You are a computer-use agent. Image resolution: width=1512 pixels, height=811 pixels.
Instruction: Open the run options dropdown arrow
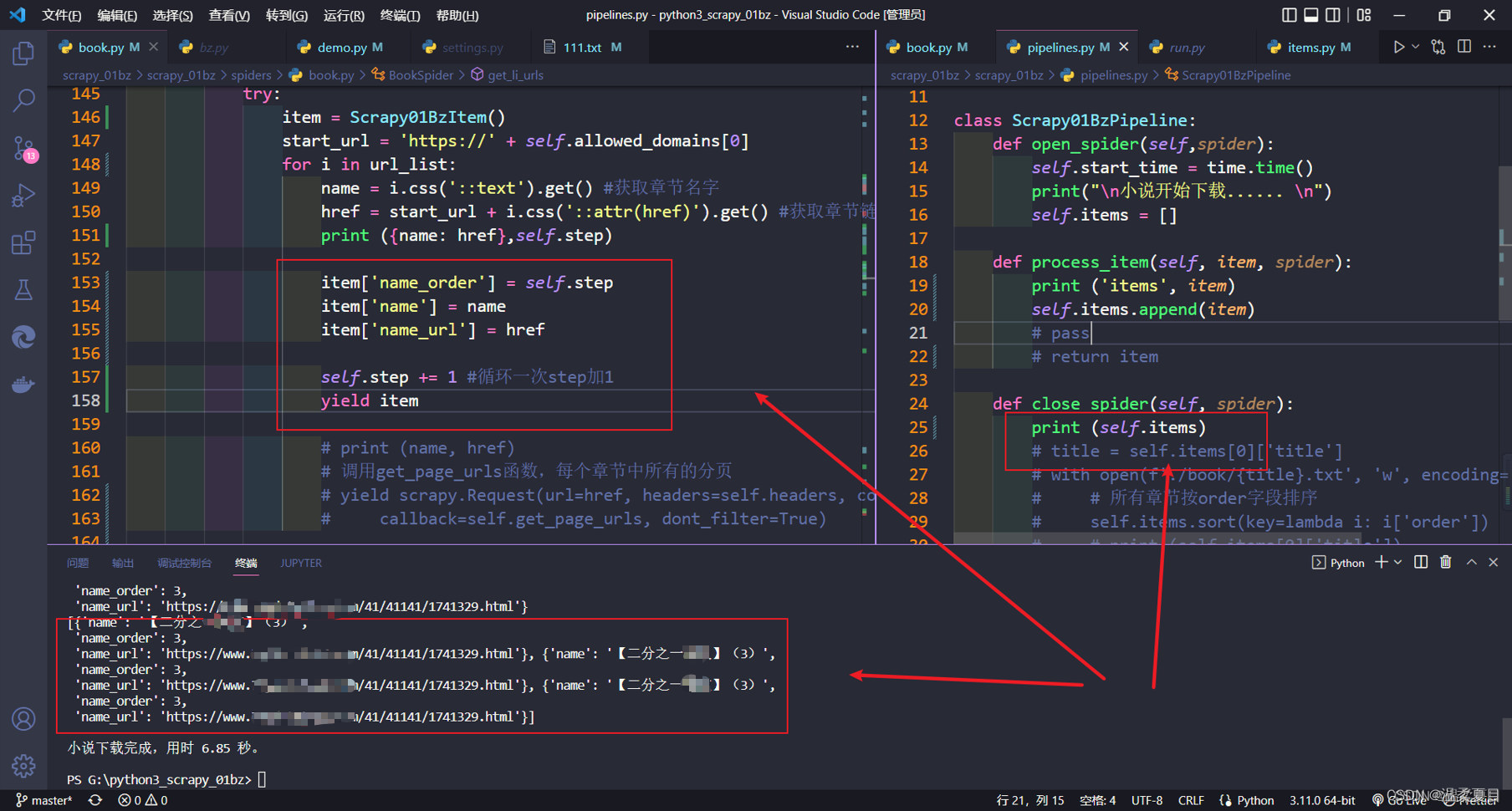coord(1415,47)
